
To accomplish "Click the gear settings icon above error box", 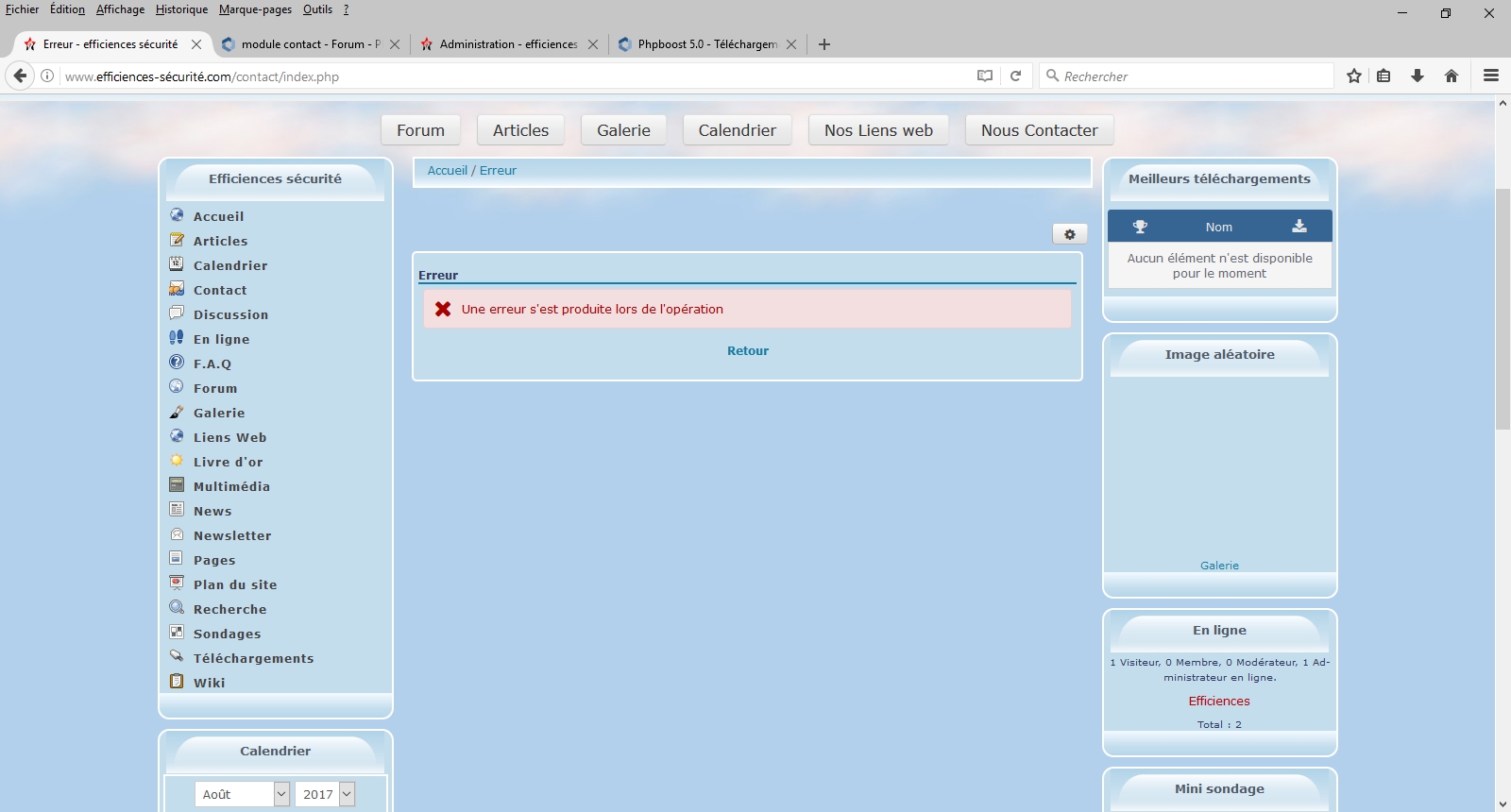I will 1069,234.
